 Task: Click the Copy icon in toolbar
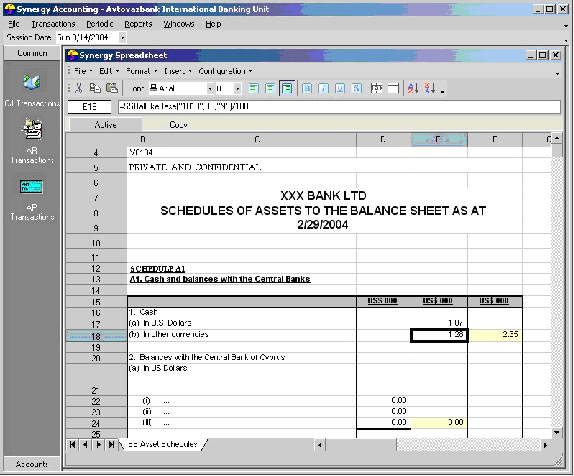click(x=95, y=88)
